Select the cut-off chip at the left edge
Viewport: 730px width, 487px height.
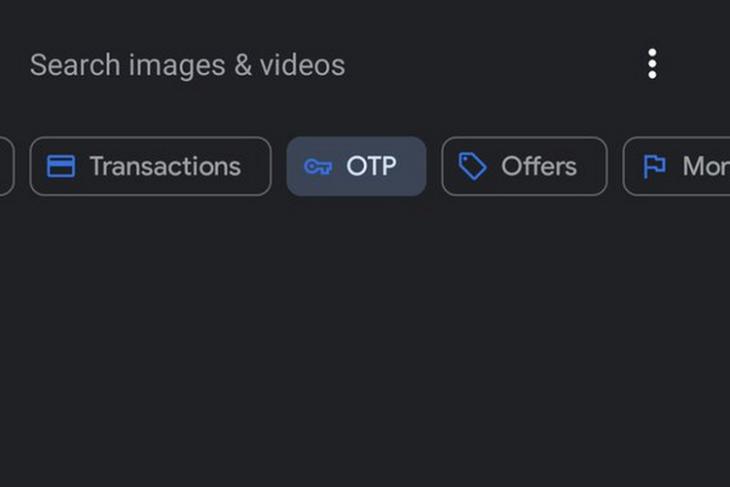pyautogui.click(x=7, y=166)
